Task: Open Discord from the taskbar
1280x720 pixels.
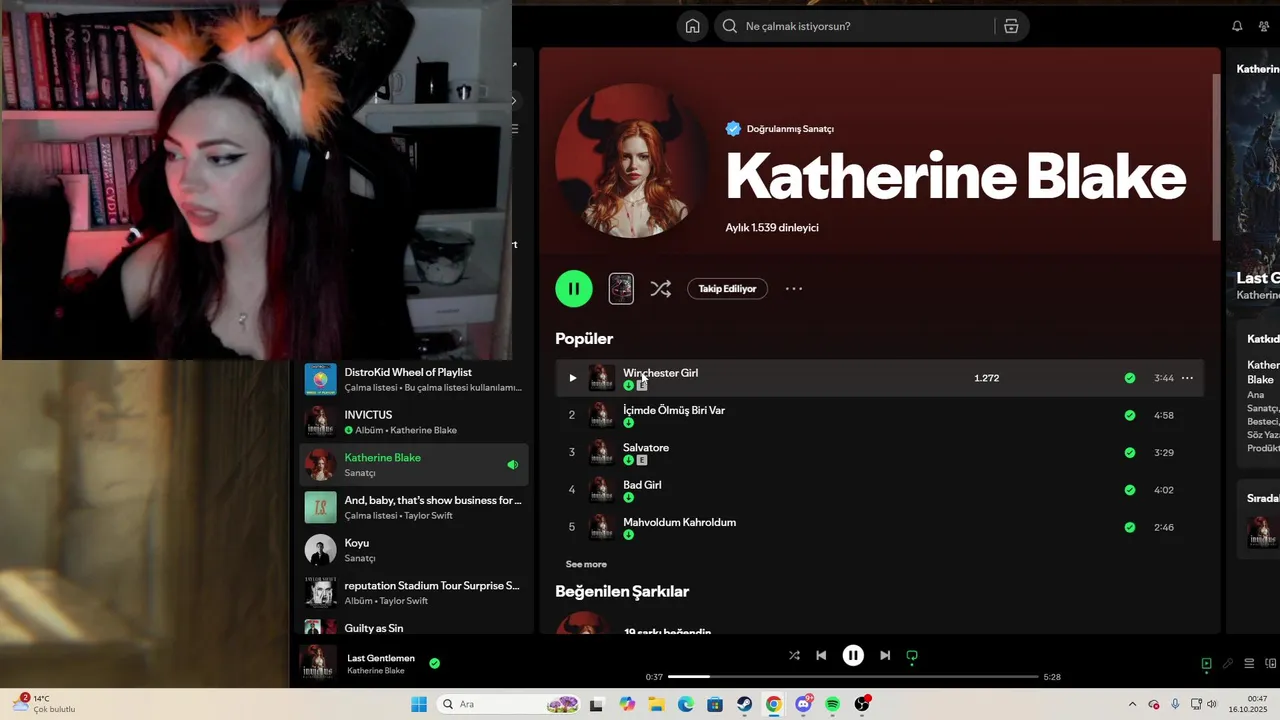Action: pos(804,704)
